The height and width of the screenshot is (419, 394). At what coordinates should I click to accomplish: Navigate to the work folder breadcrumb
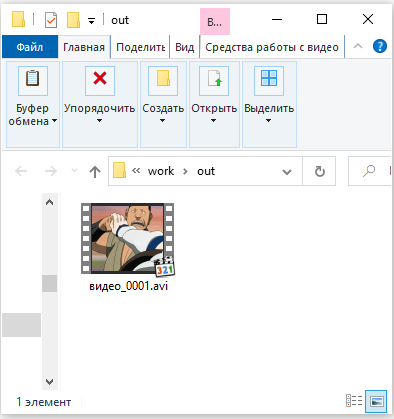click(x=161, y=171)
